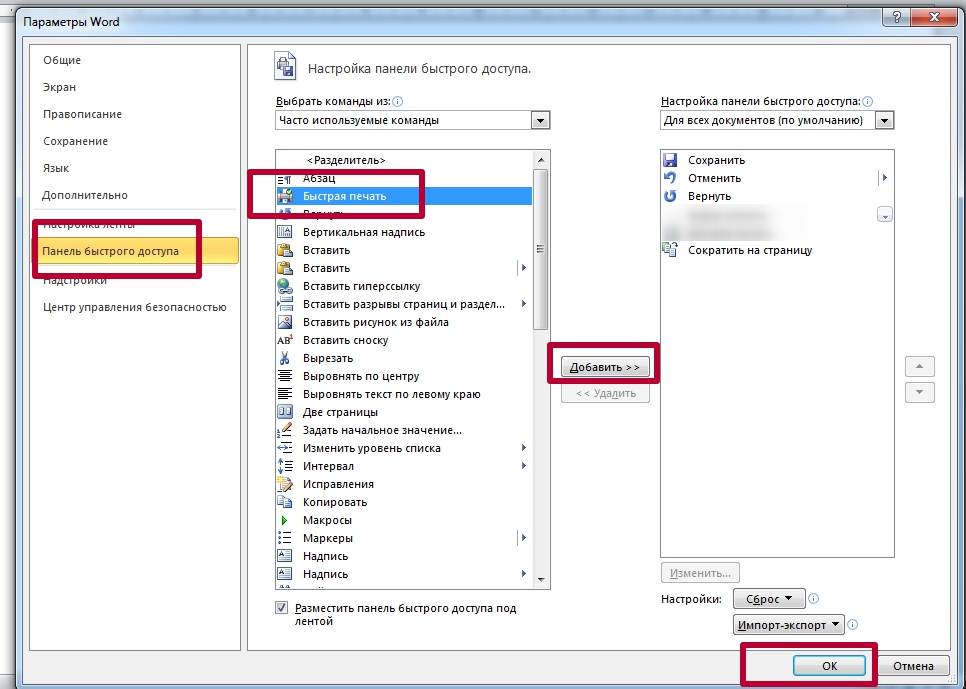
Task: Open the Сохранение settings category
Action: tap(75, 141)
